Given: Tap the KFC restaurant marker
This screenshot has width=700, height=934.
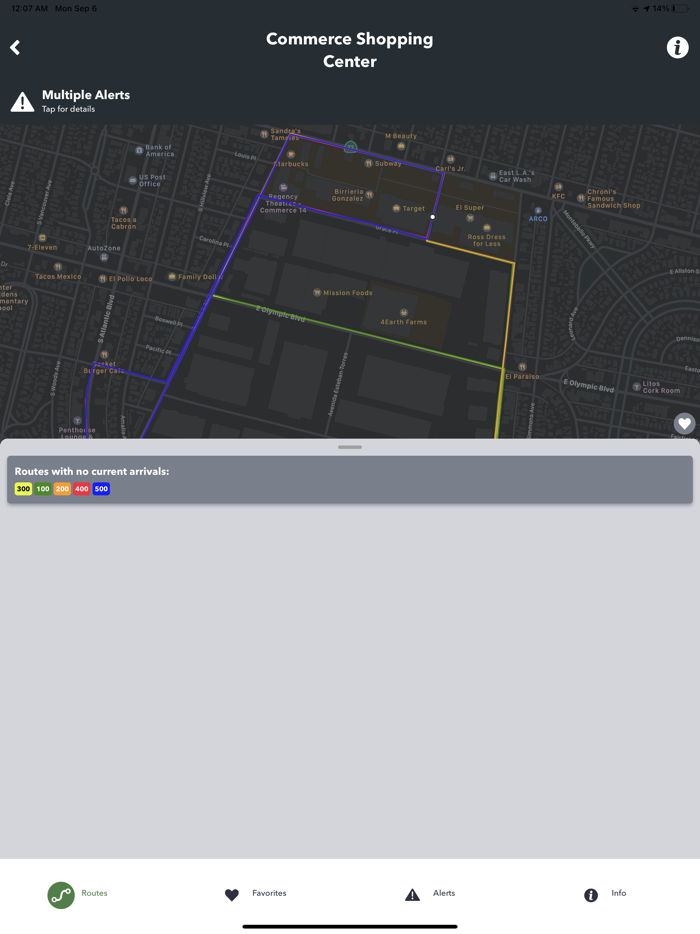Looking at the screenshot, I should click(558, 187).
